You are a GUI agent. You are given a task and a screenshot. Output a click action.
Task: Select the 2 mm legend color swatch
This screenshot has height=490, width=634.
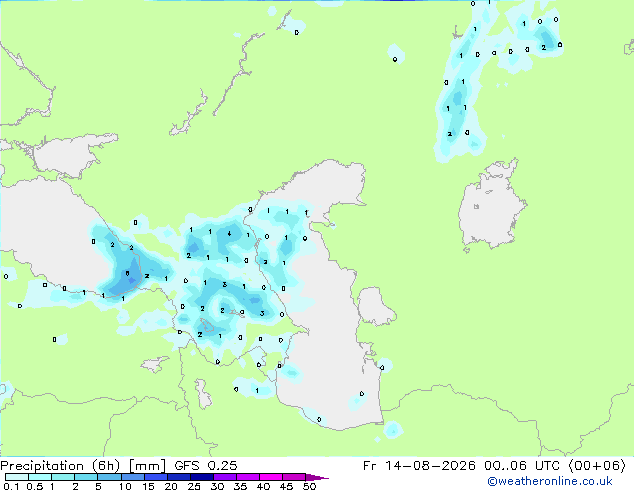pyautogui.click(x=86, y=477)
